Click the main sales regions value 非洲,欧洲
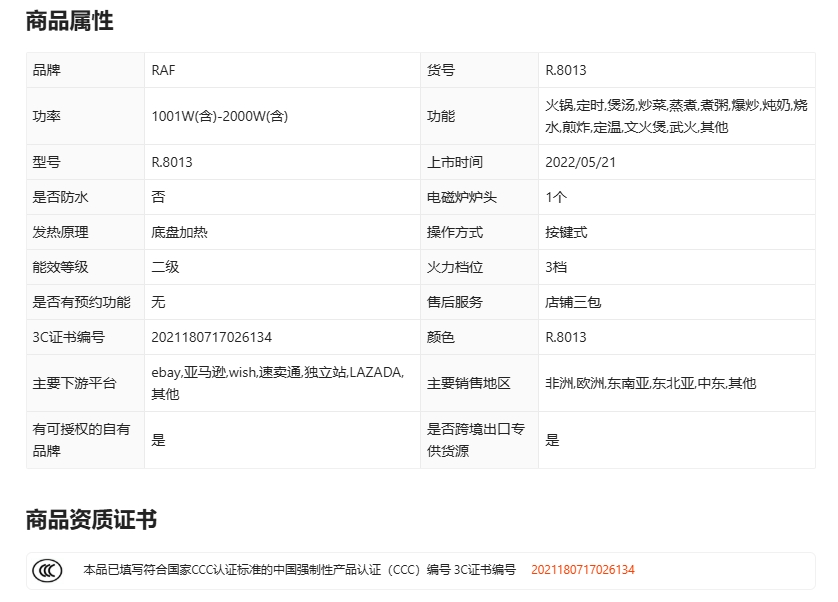The width and height of the screenshot is (838, 602). (x=650, y=383)
